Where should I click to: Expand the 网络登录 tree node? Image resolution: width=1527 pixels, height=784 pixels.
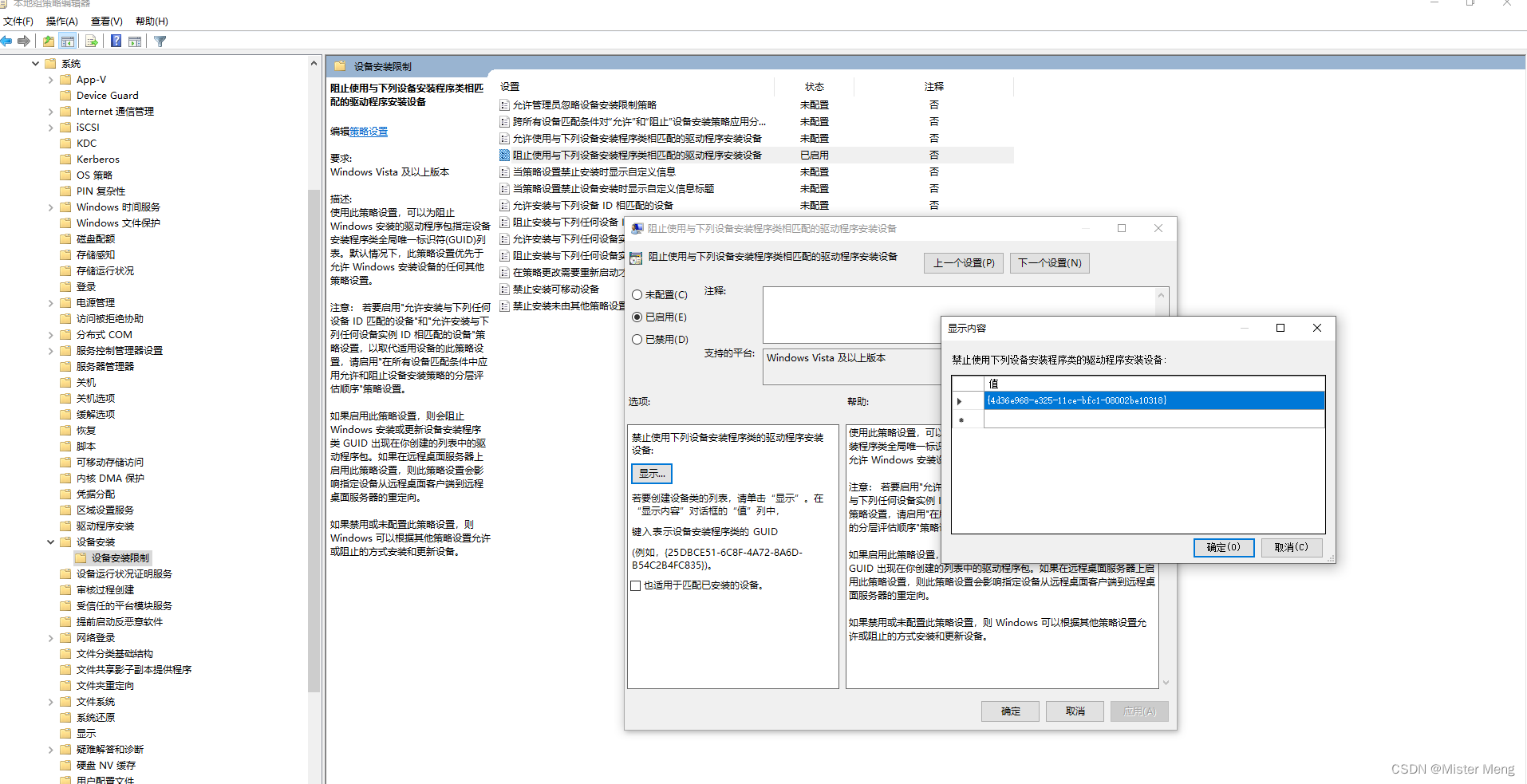[51, 638]
